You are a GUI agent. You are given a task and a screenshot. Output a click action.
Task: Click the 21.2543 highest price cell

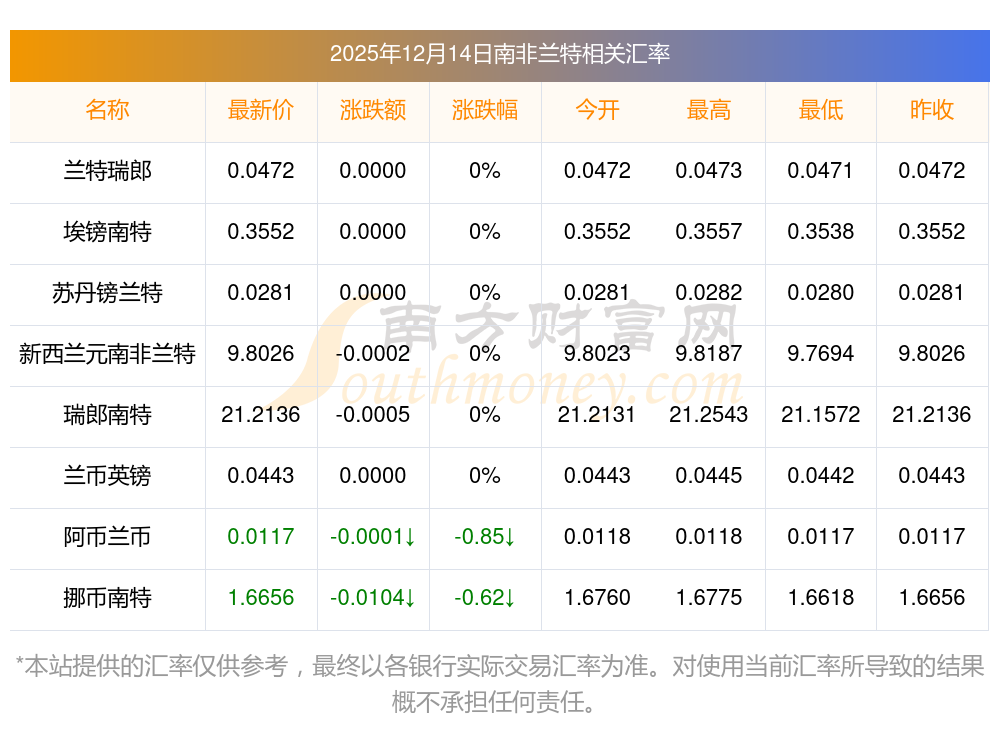coord(709,415)
